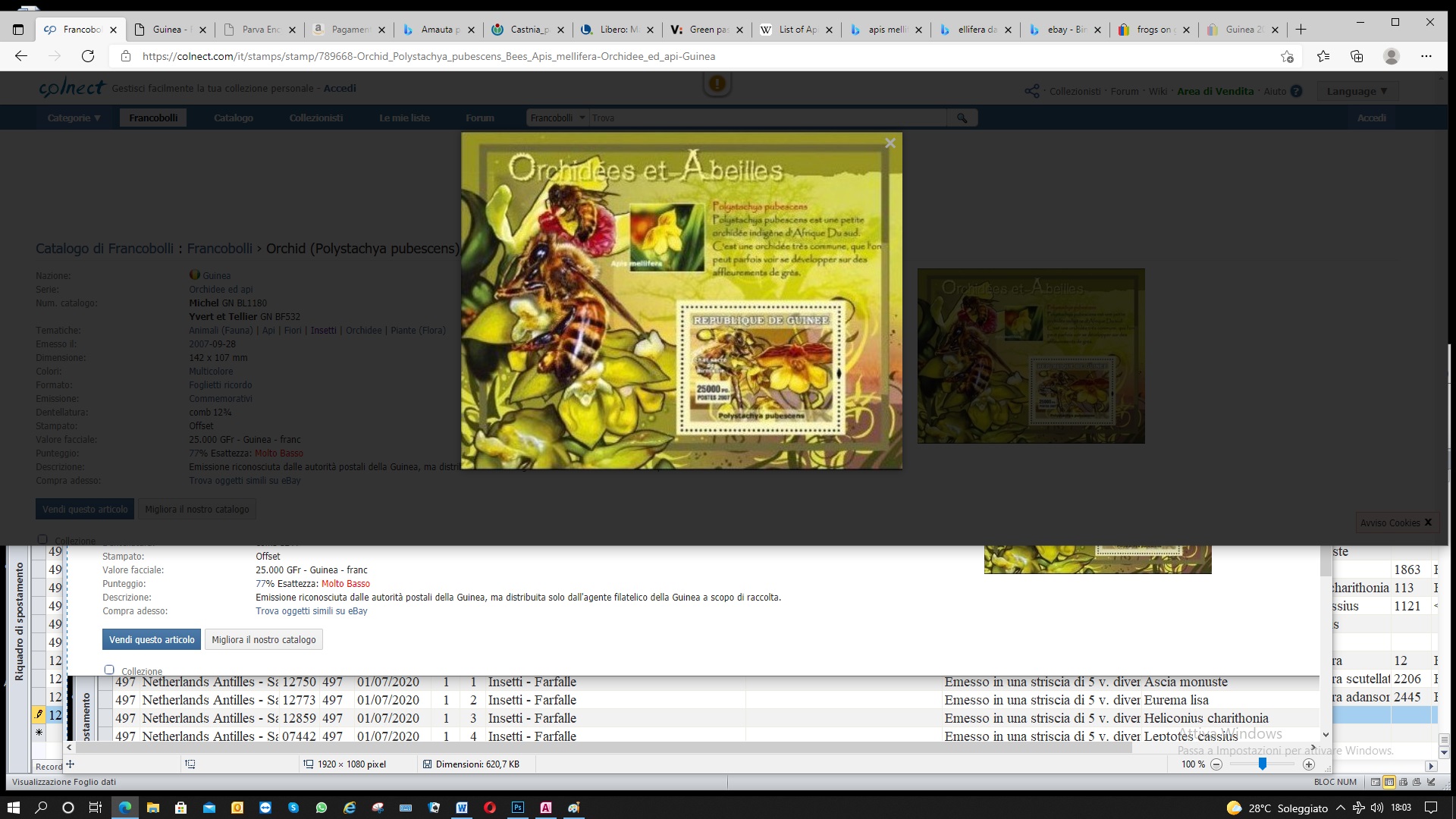Open a new browser tab
The image size is (1456, 819).
(x=1301, y=30)
